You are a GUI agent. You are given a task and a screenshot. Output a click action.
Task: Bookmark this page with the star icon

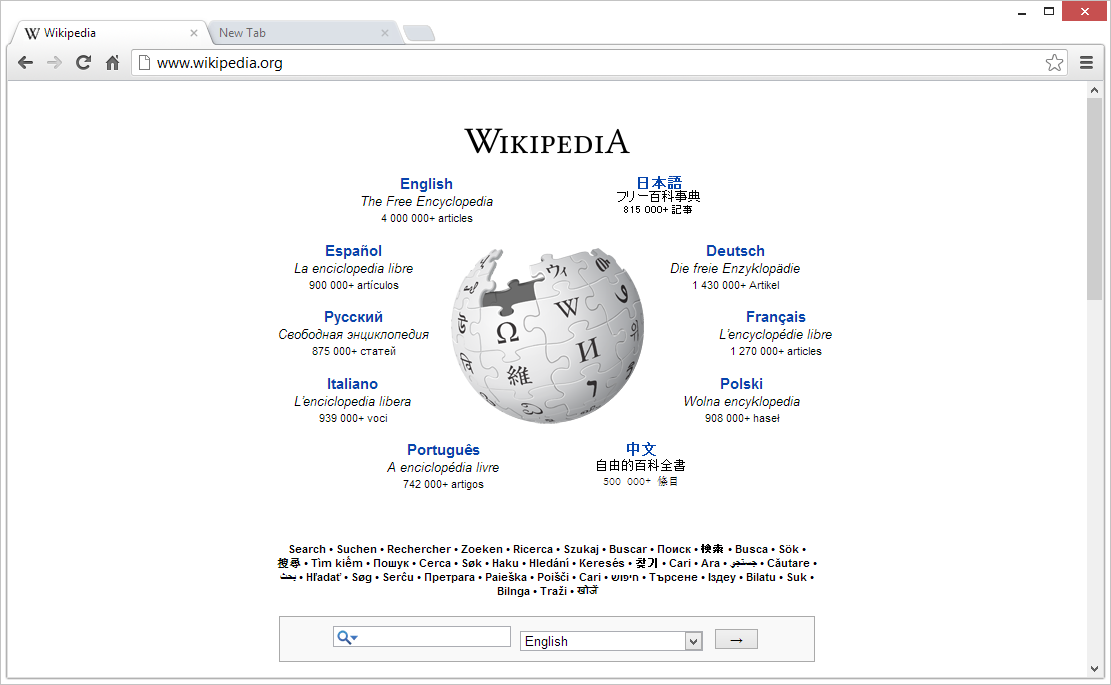coord(1054,62)
